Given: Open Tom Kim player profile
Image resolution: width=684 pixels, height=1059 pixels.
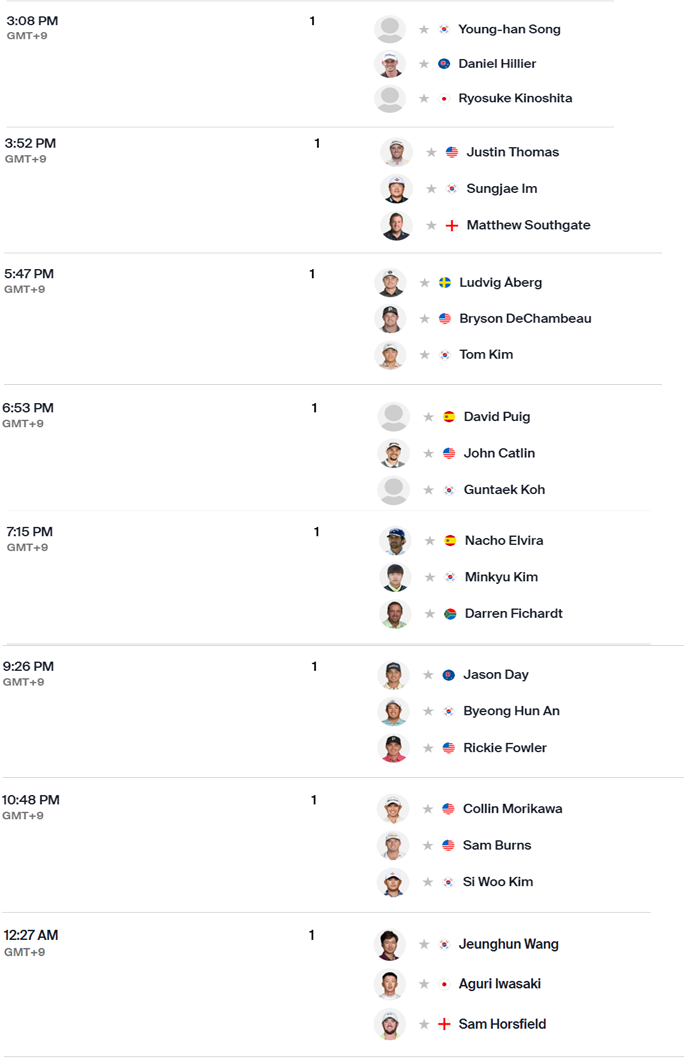Looking at the screenshot, I should point(486,355).
